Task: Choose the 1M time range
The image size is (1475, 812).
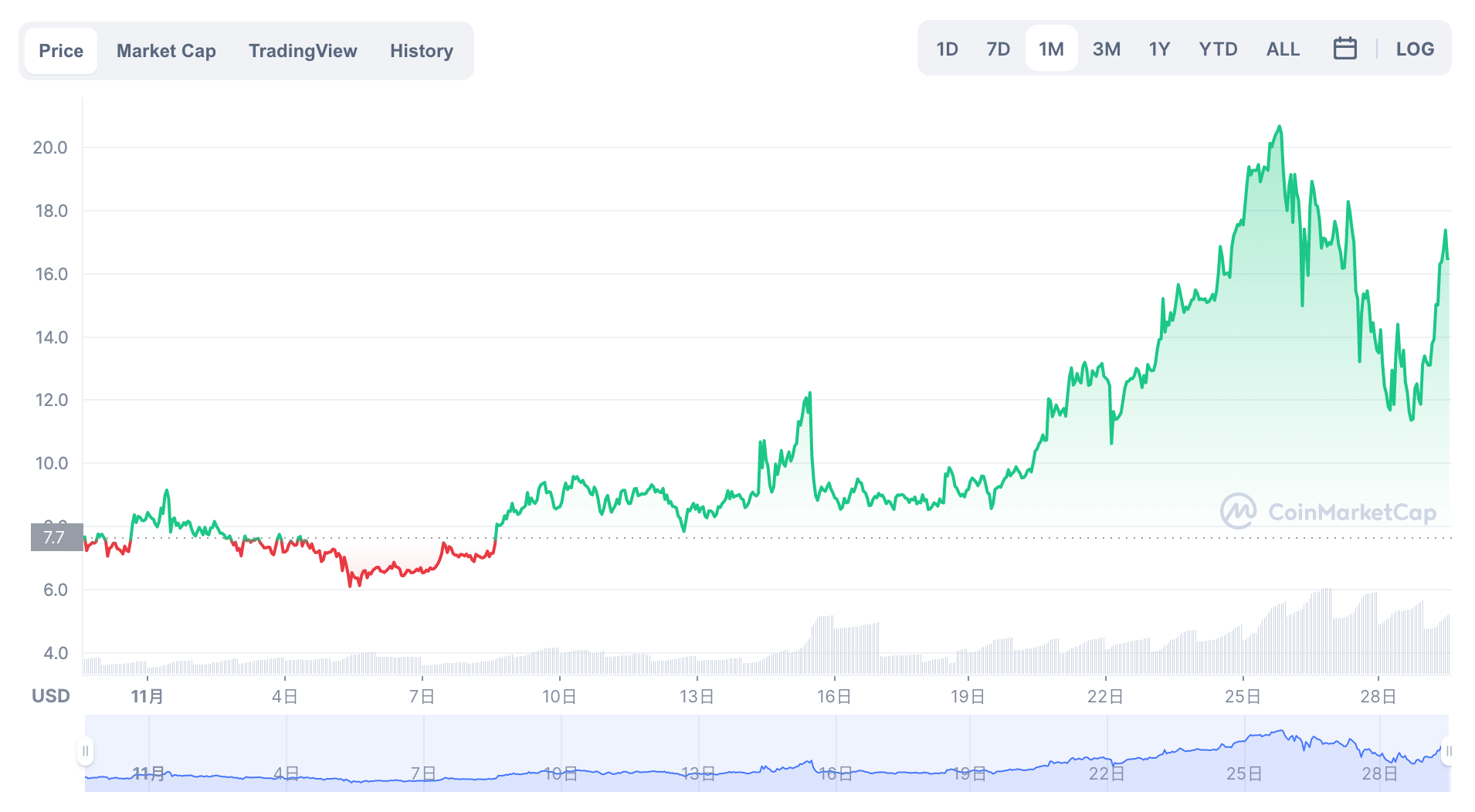Action: (x=1051, y=49)
